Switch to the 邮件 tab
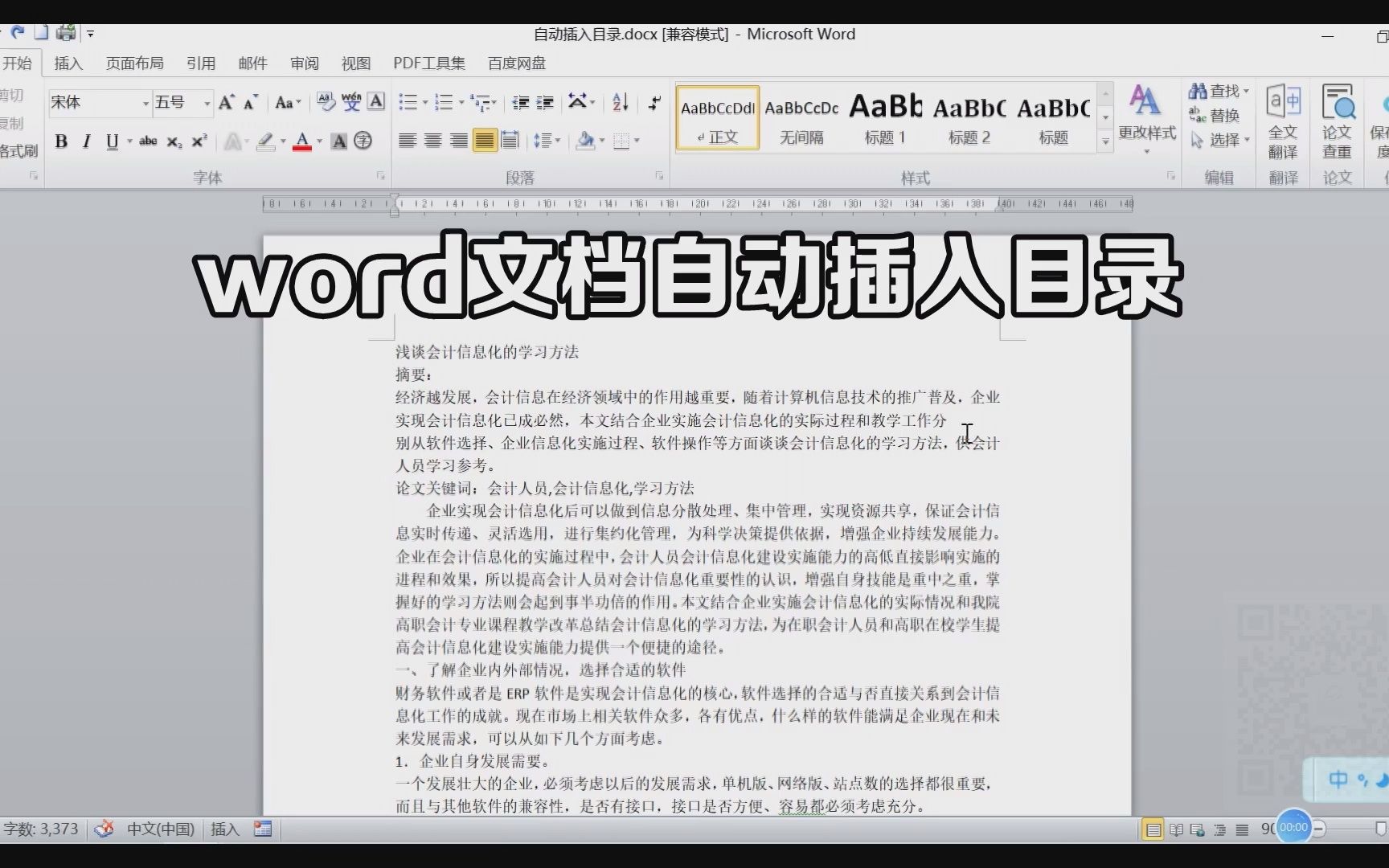The height and width of the screenshot is (868, 1389). coord(252,63)
